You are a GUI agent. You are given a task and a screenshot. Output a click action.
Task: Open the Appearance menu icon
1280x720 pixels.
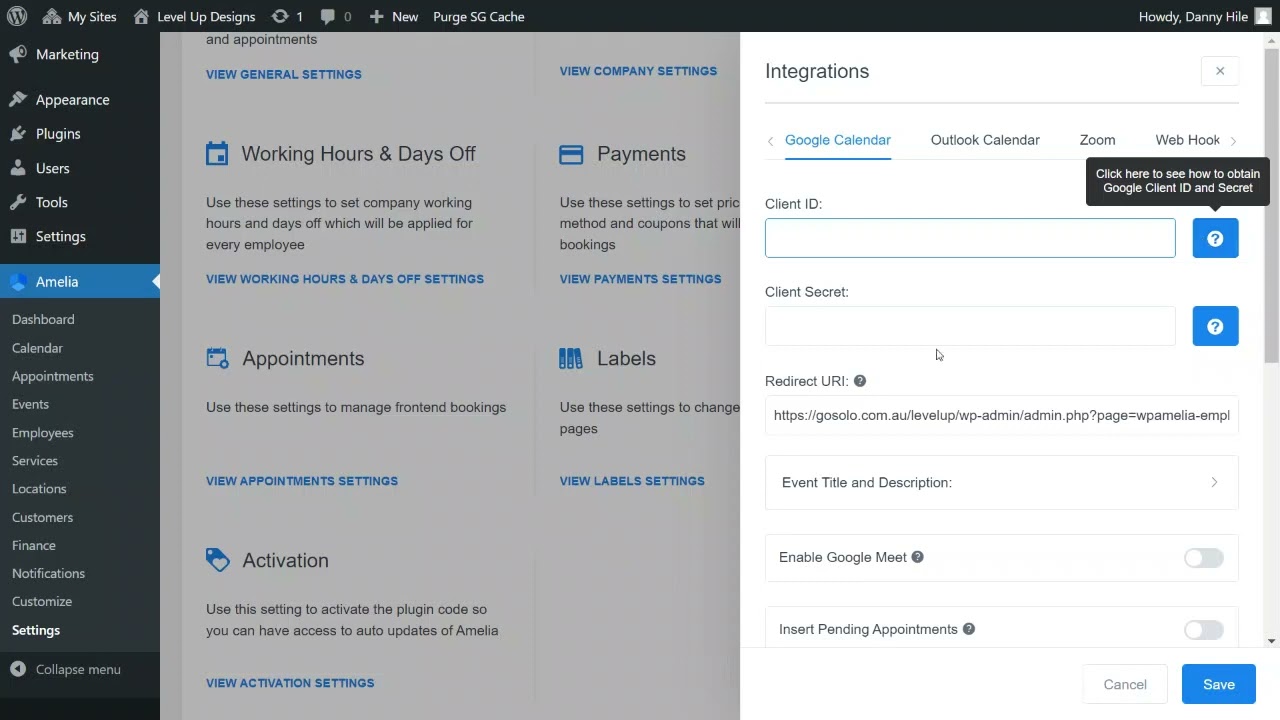click(18, 100)
